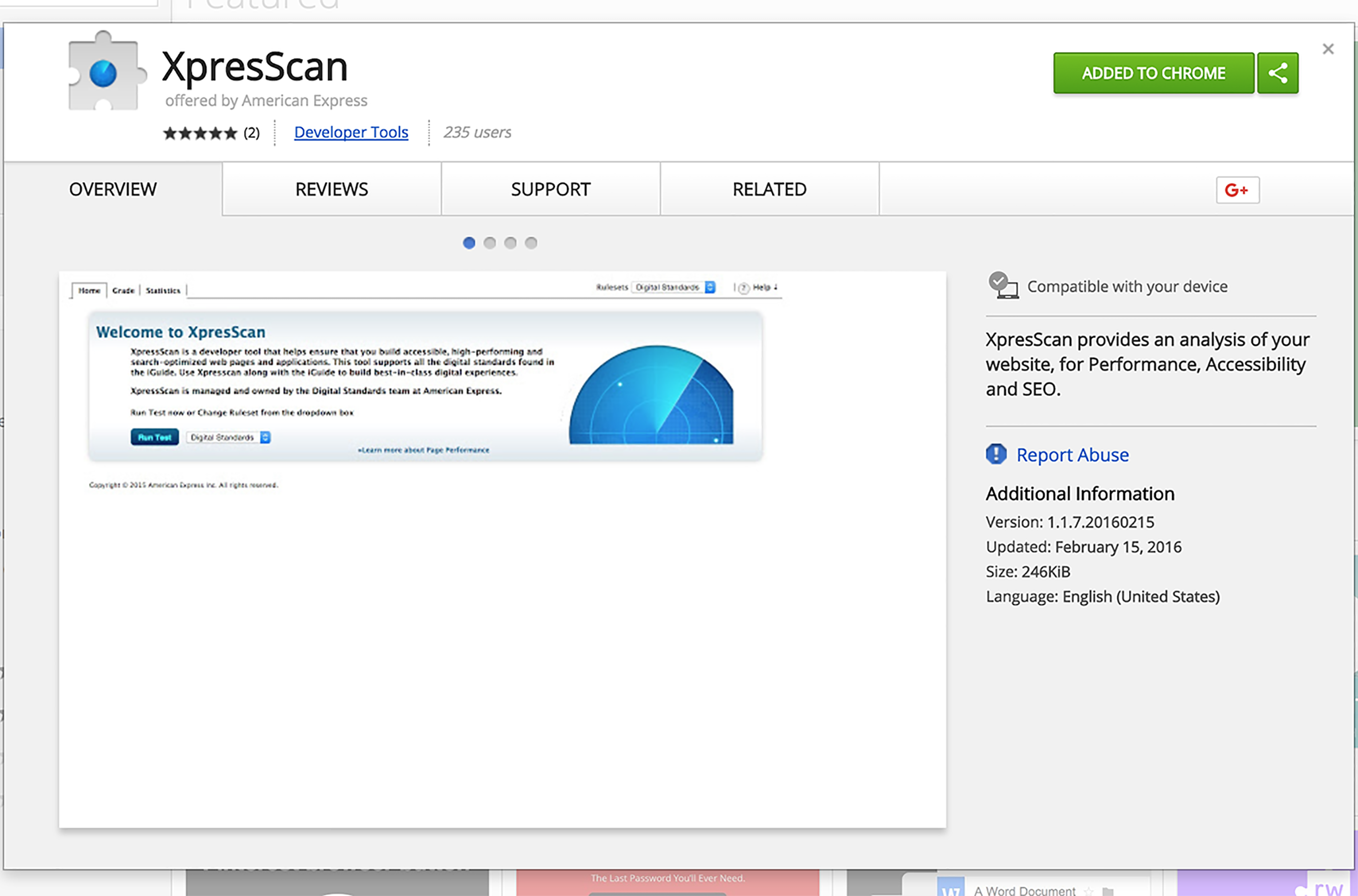
Task: Click the 'Additional Information' heading
Action: coord(1080,494)
